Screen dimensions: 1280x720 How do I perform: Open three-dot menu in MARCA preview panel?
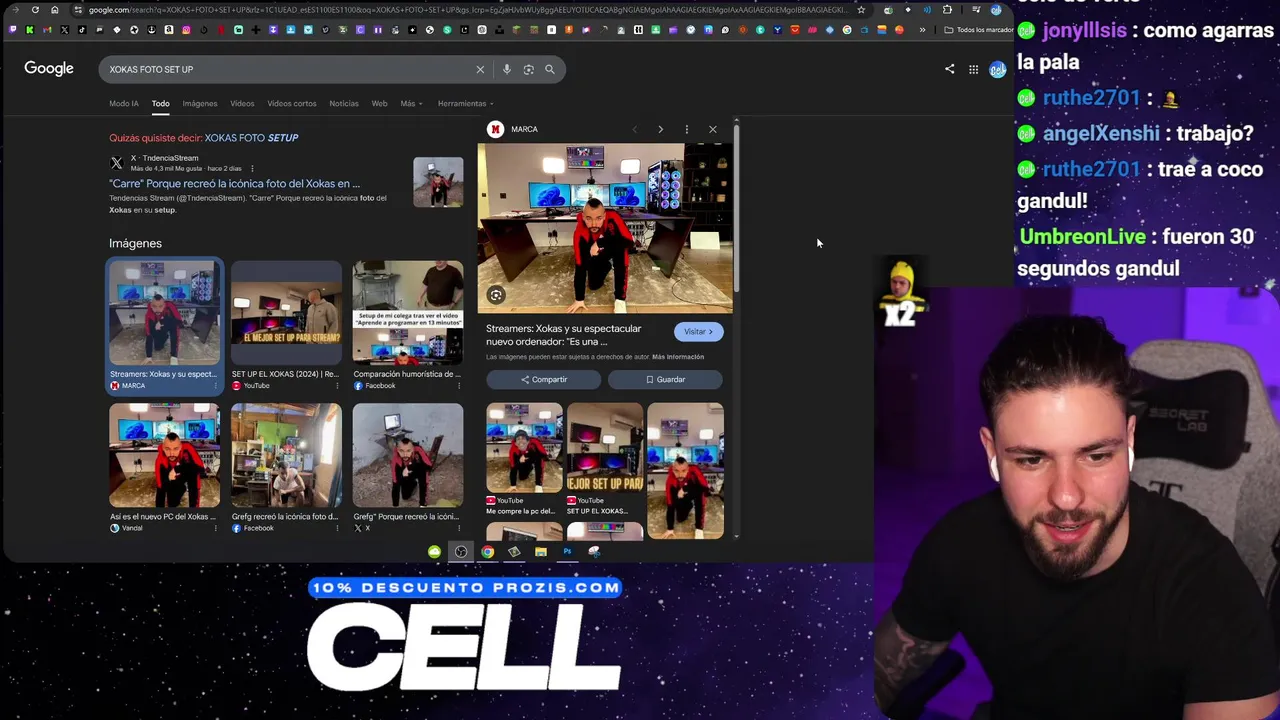686,129
